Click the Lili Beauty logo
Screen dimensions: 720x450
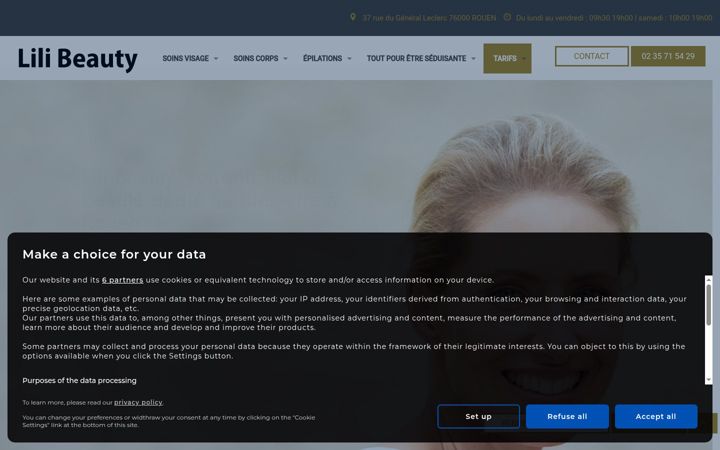click(78, 59)
